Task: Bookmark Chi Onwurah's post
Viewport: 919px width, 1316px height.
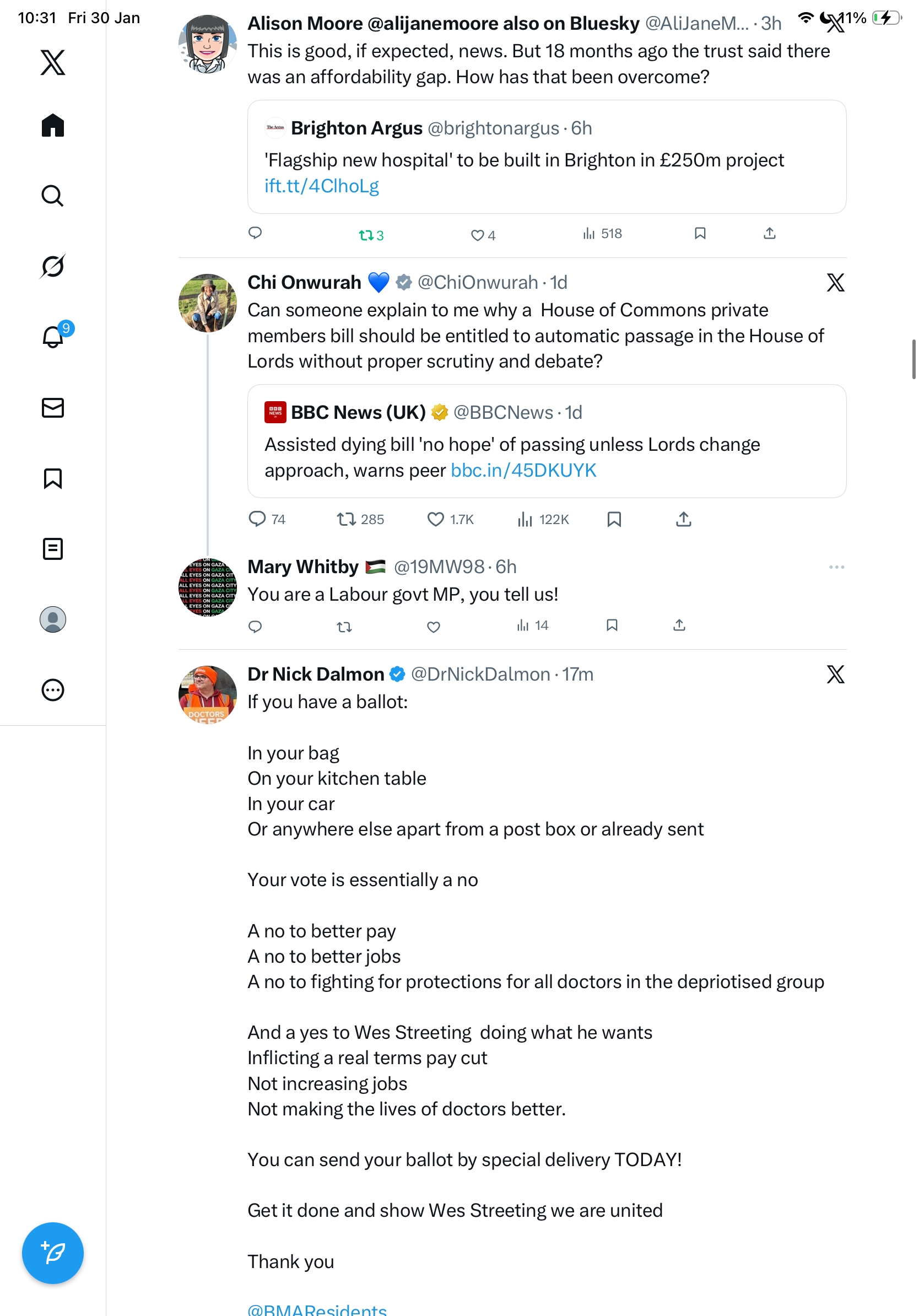Action: pos(614,519)
